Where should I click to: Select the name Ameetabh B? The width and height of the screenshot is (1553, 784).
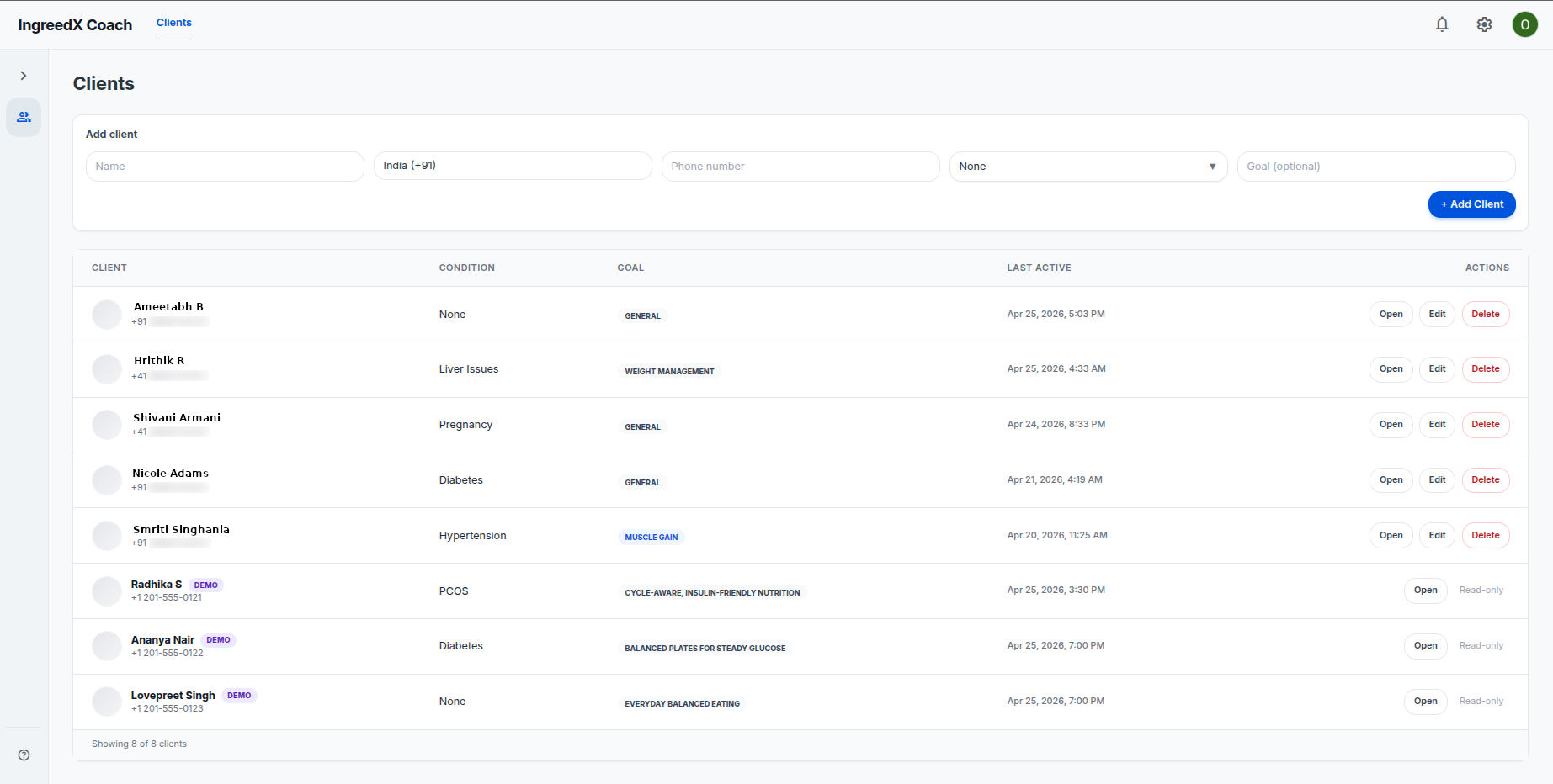coord(168,307)
